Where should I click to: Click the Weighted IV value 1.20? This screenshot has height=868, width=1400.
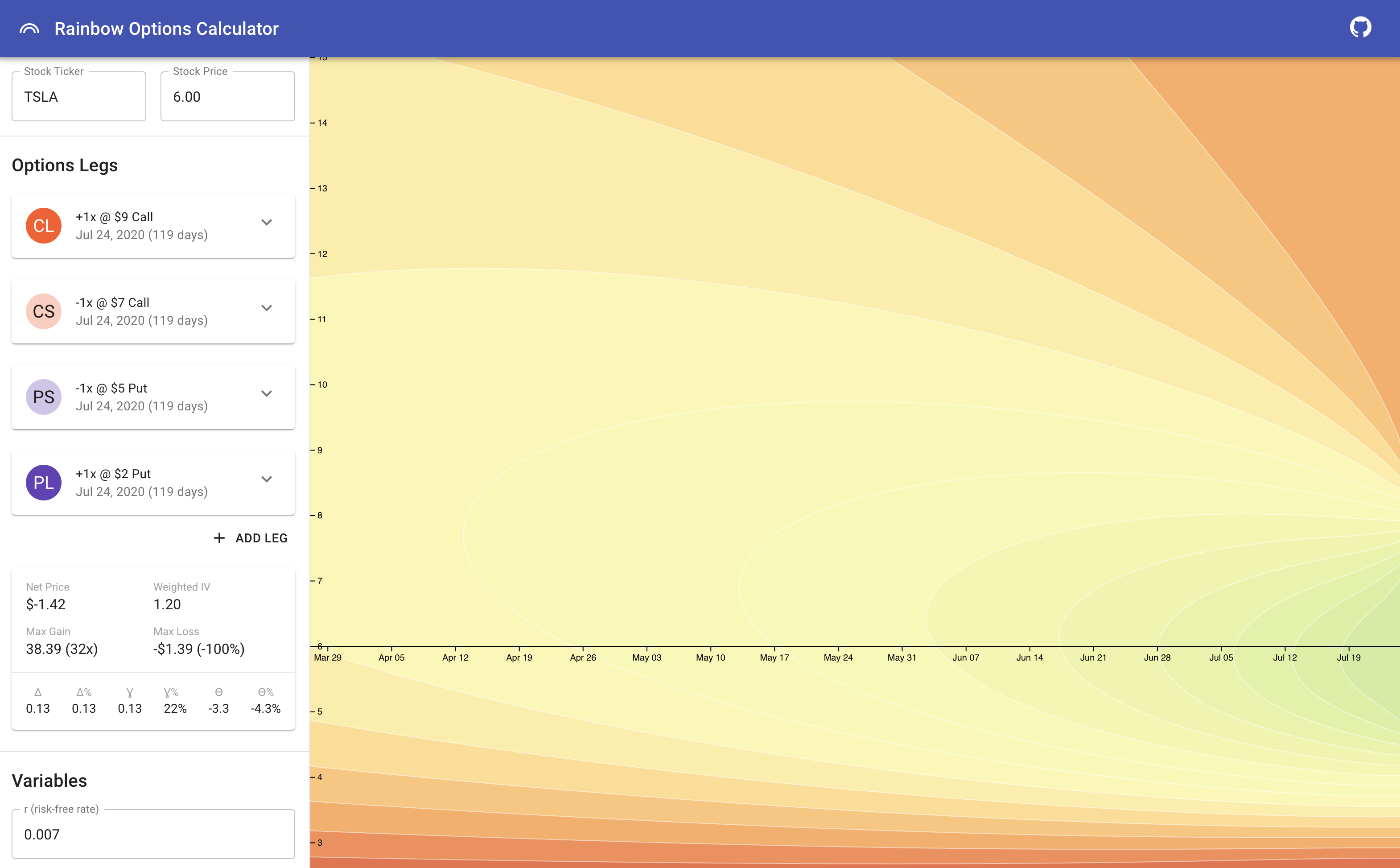166,604
